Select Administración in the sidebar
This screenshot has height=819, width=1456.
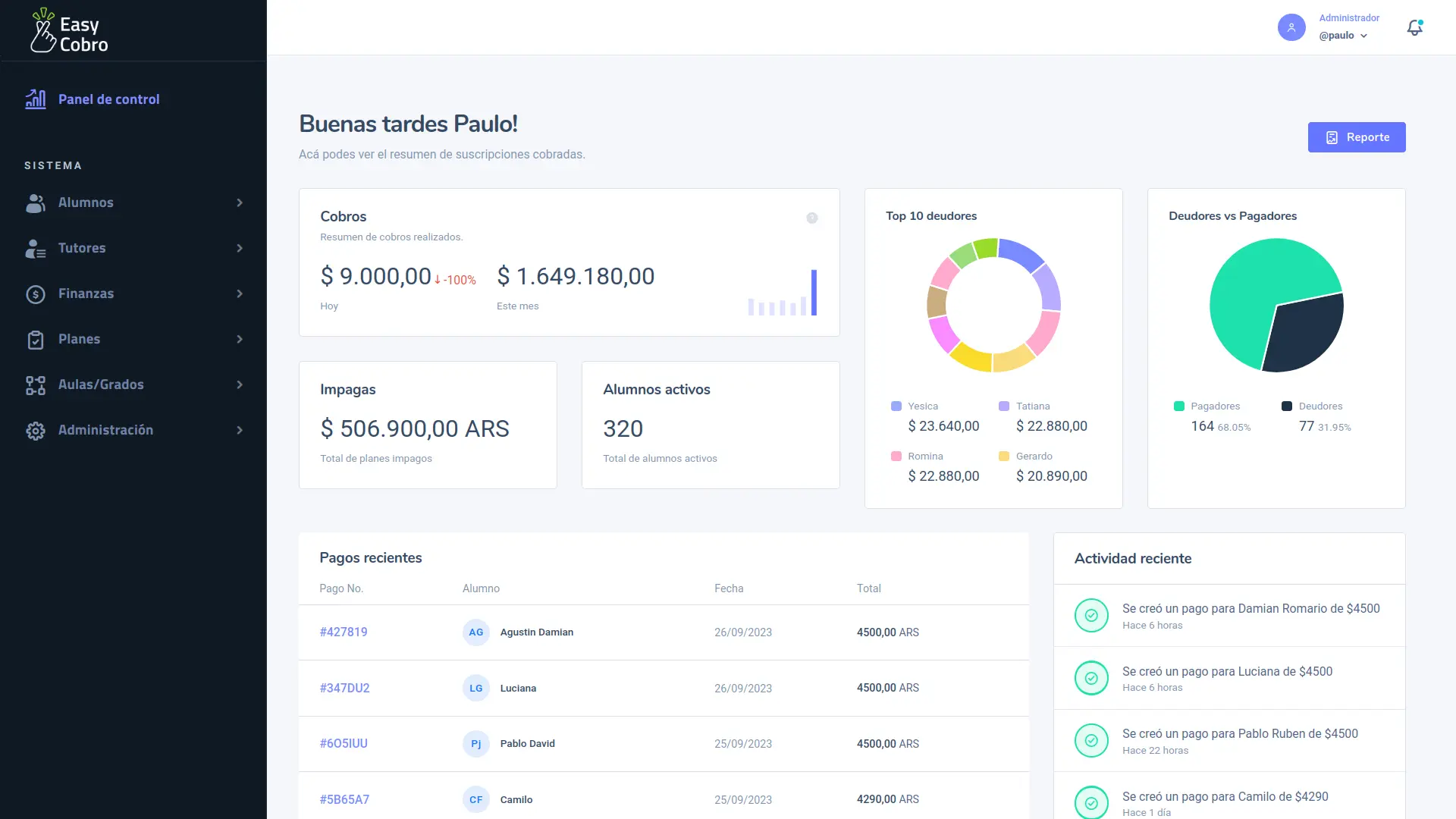coord(133,431)
